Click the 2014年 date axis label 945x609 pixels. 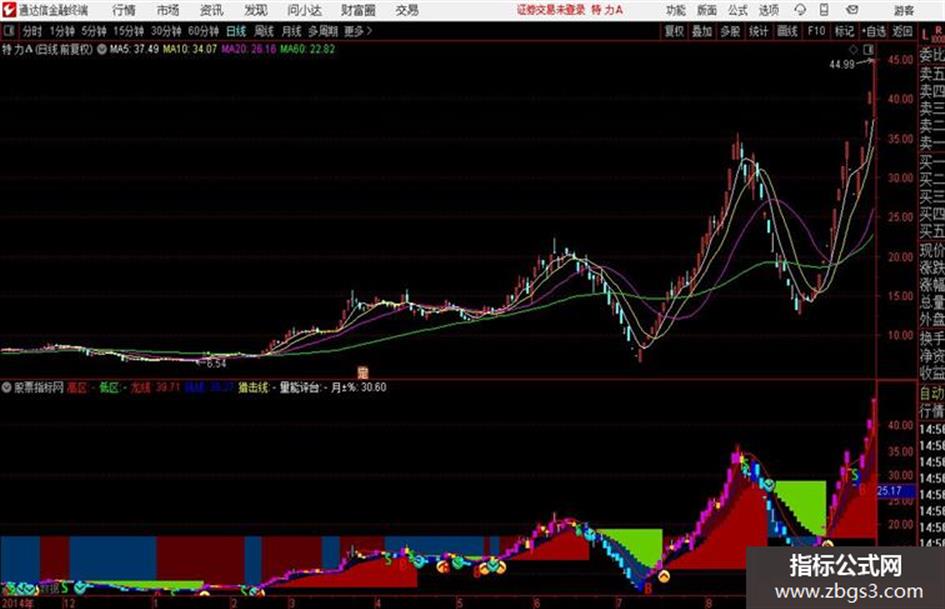point(18,603)
